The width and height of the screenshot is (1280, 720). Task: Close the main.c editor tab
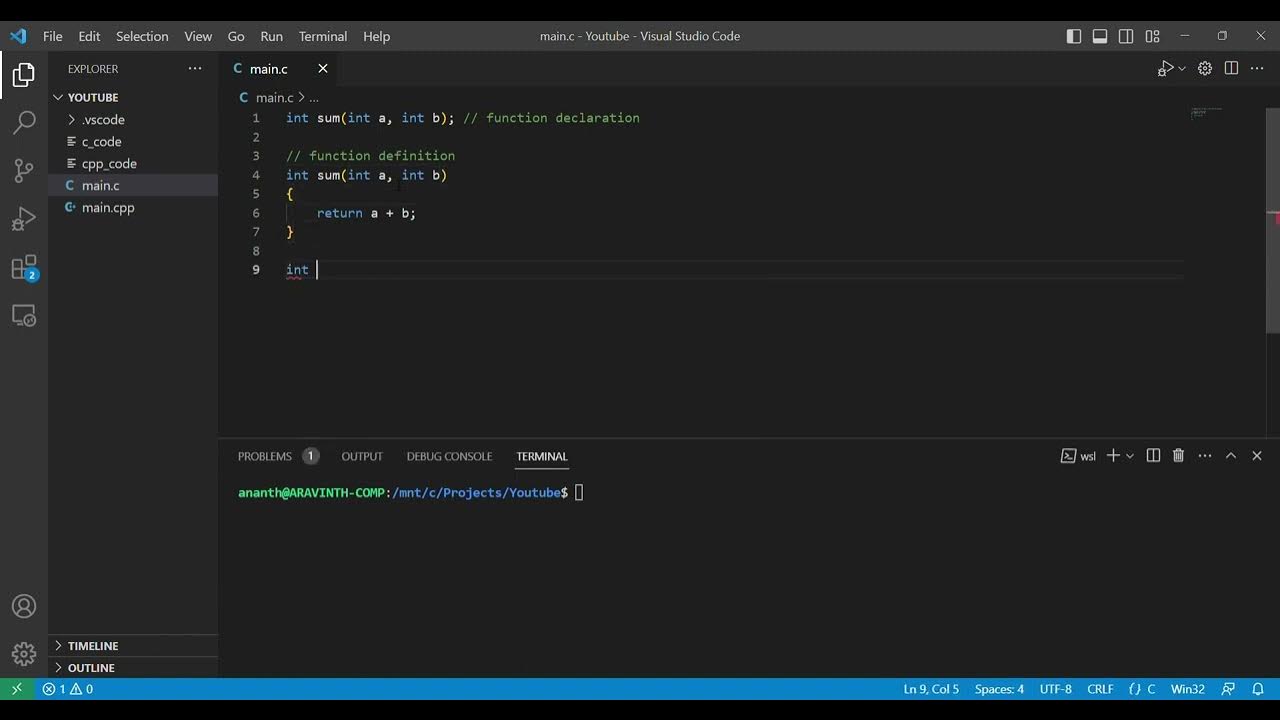tap(323, 69)
